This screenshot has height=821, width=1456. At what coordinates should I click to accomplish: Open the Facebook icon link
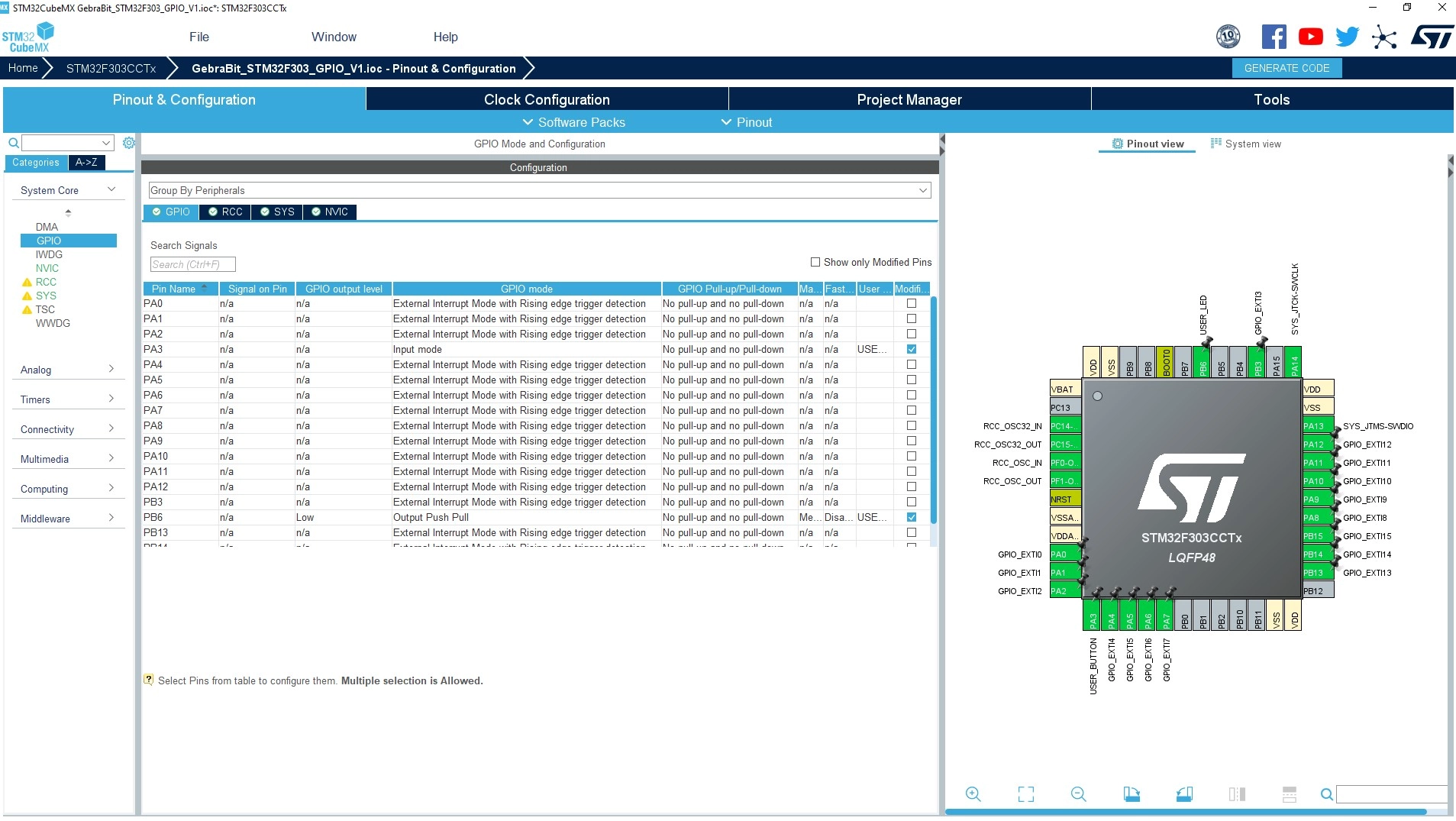coord(1274,37)
